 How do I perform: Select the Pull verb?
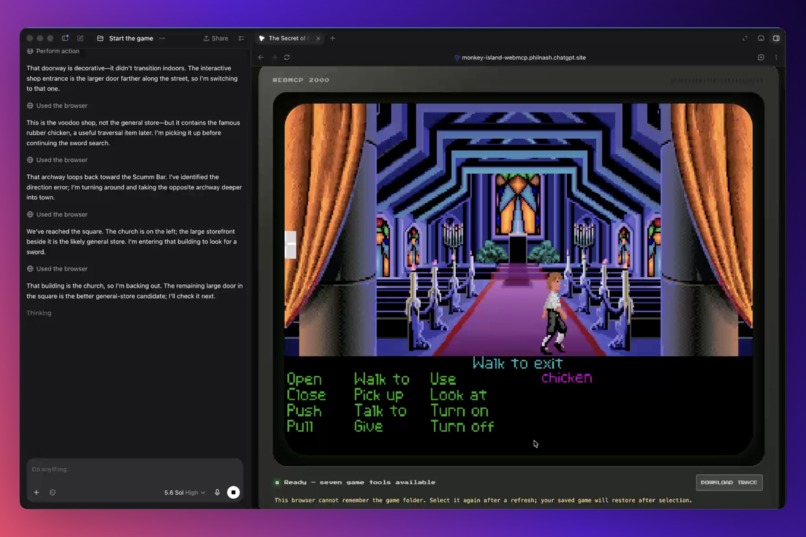tap(300, 427)
